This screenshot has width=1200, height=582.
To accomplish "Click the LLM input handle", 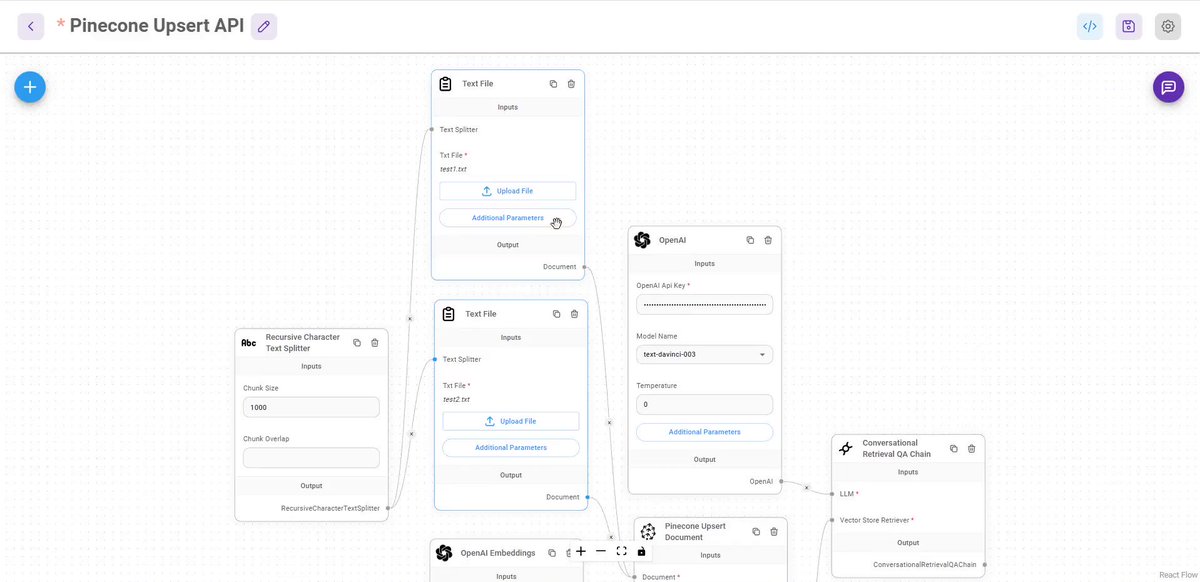I will pos(832,494).
